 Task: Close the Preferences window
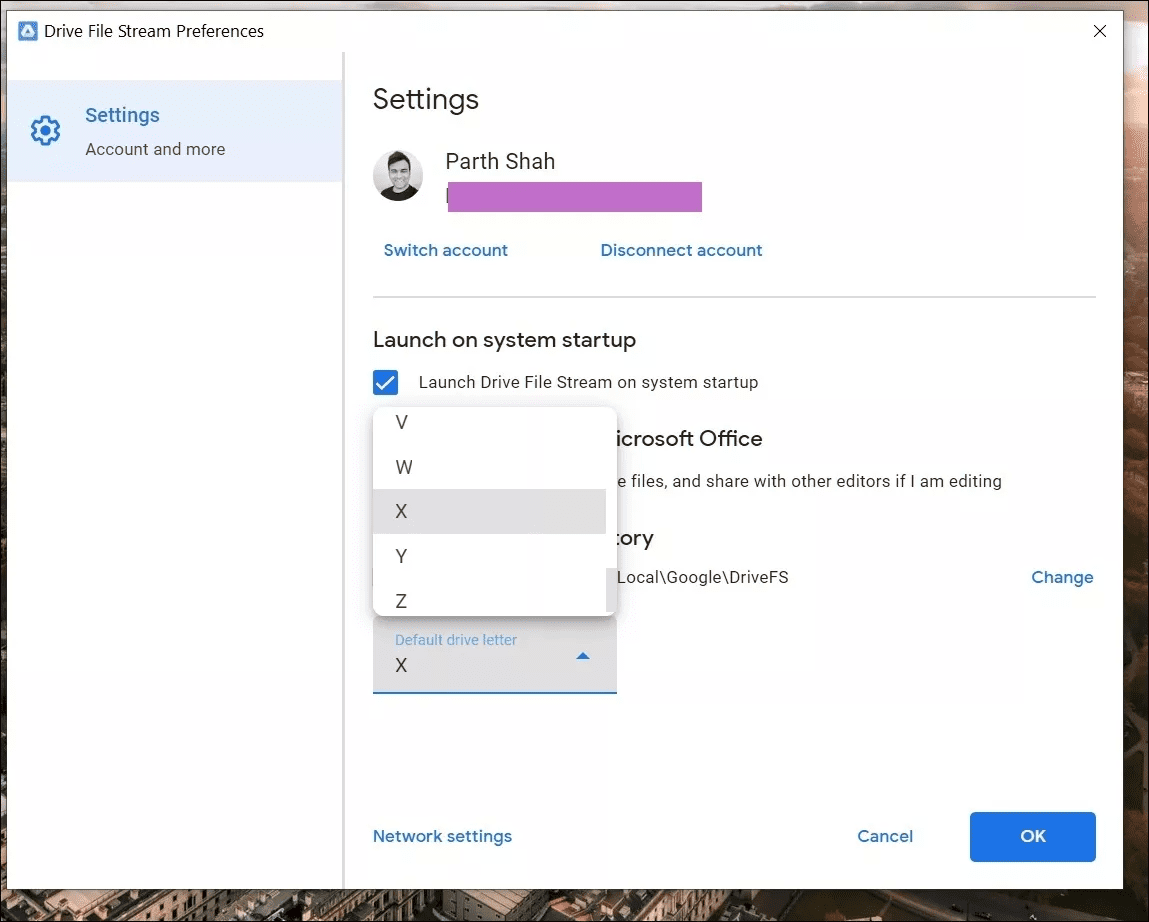[1100, 31]
